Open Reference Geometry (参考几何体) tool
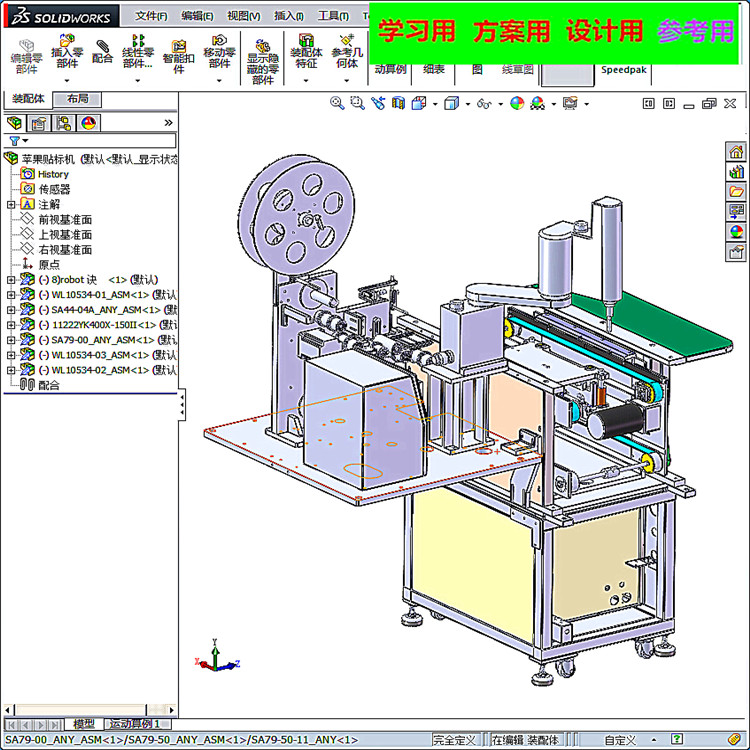The height and width of the screenshot is (750, 750). (347, 51)
